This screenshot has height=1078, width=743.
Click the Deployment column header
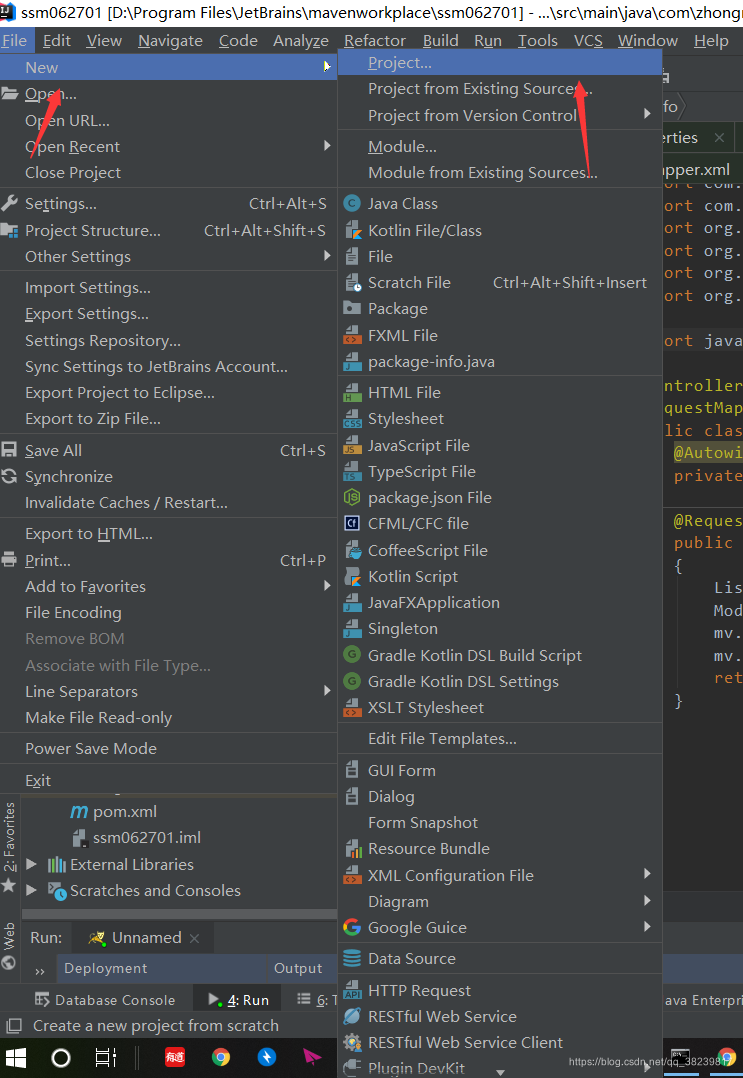click(x=105, y=968)
